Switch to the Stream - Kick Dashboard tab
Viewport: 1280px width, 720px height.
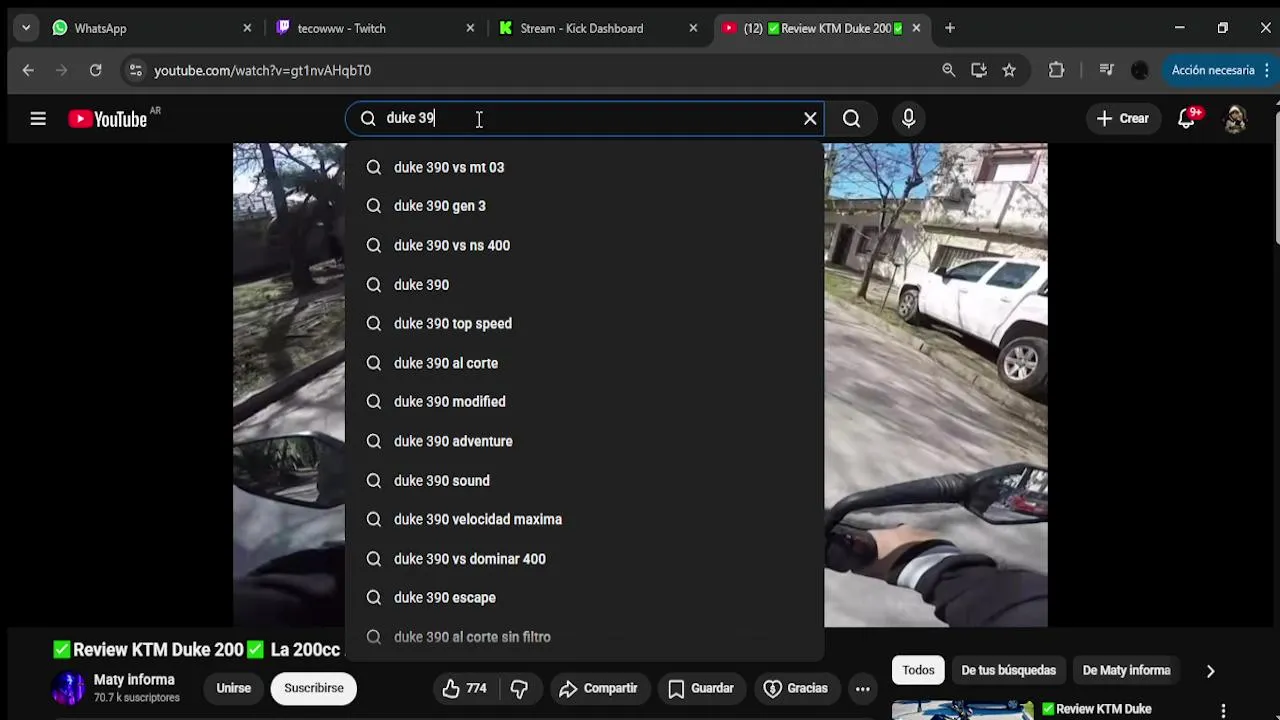coord(599,28)
